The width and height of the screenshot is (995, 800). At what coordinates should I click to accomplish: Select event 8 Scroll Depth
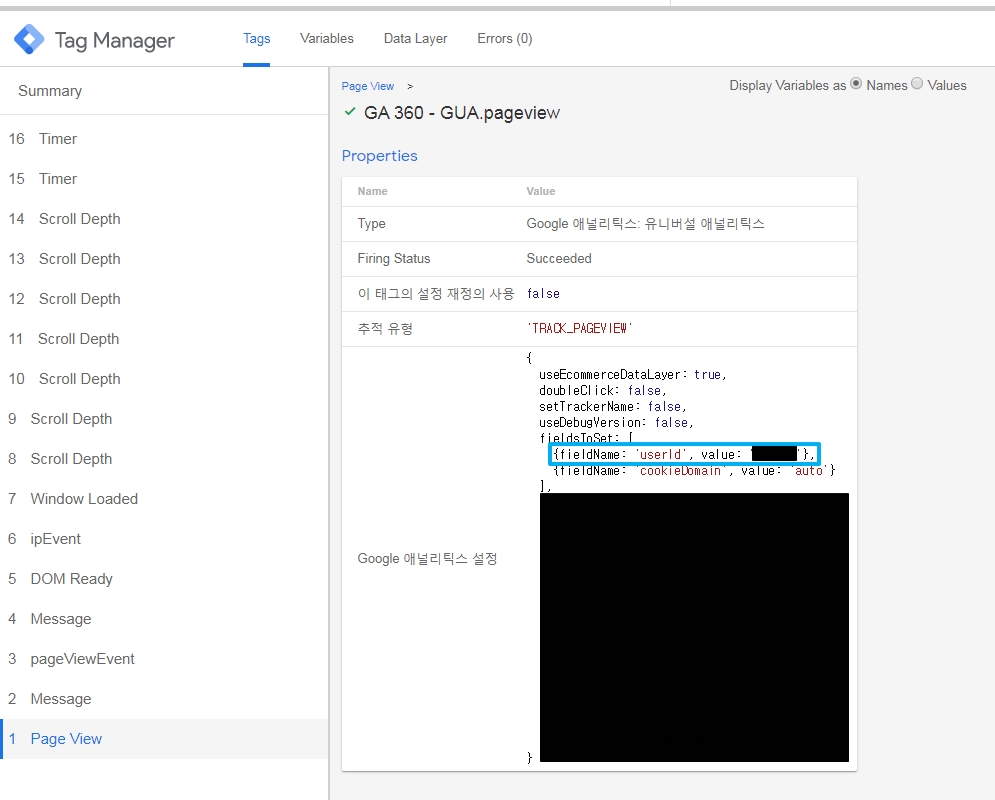pos(164,459)
